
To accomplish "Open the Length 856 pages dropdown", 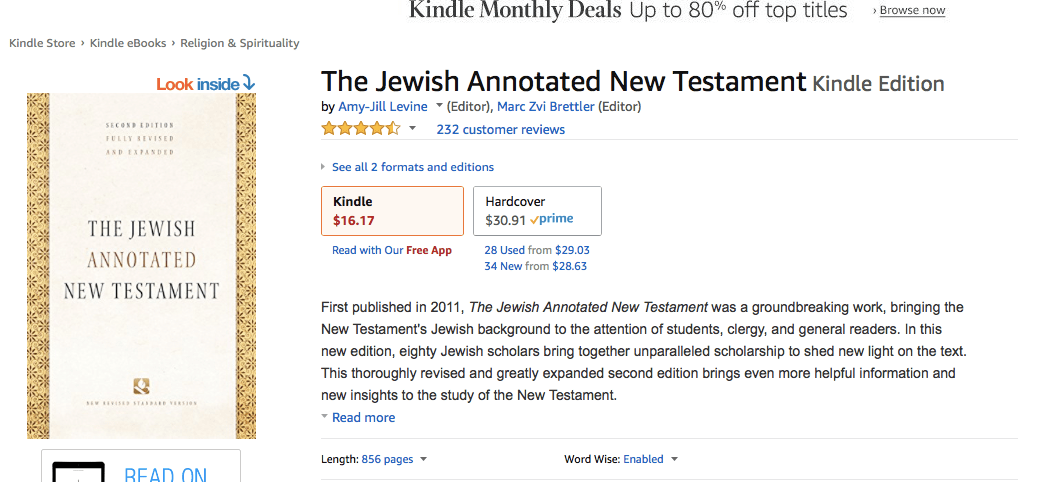I will (423, 459).
